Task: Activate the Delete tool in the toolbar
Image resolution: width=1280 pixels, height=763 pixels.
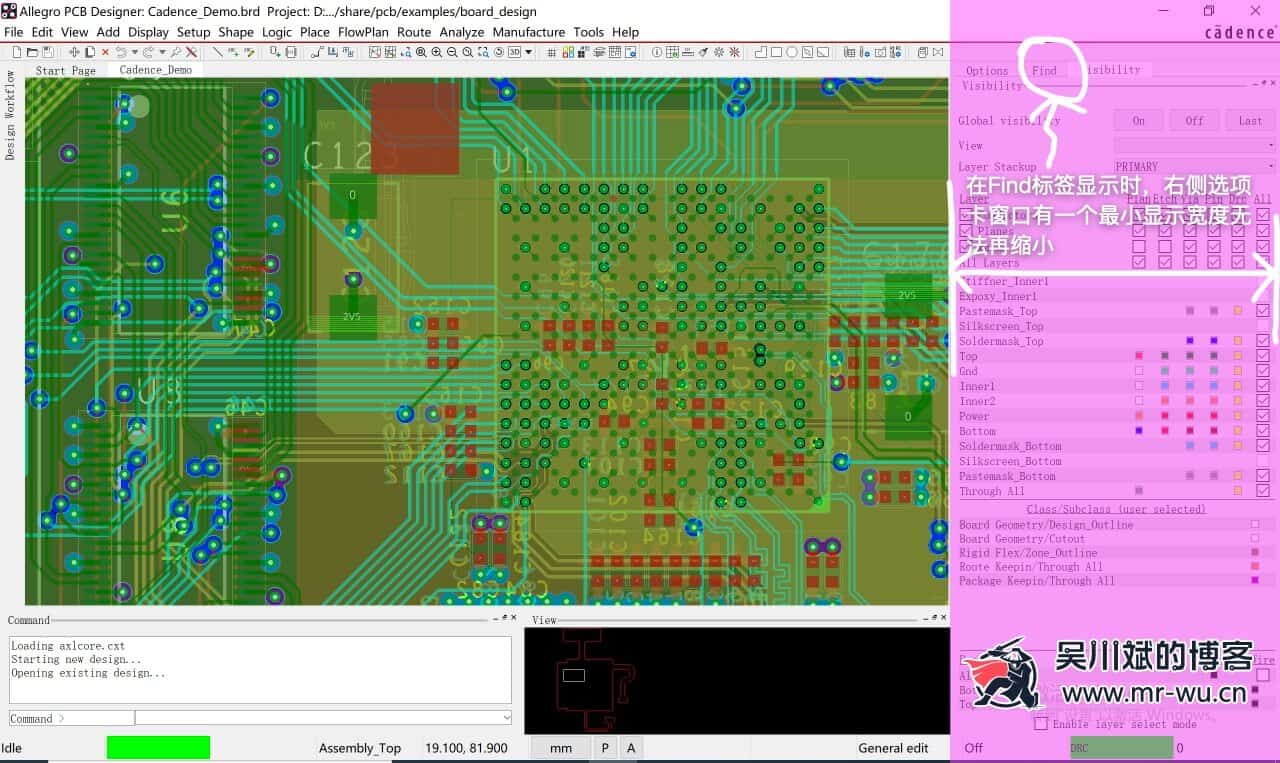Action: pyautogui.click(x=105, y=52)
